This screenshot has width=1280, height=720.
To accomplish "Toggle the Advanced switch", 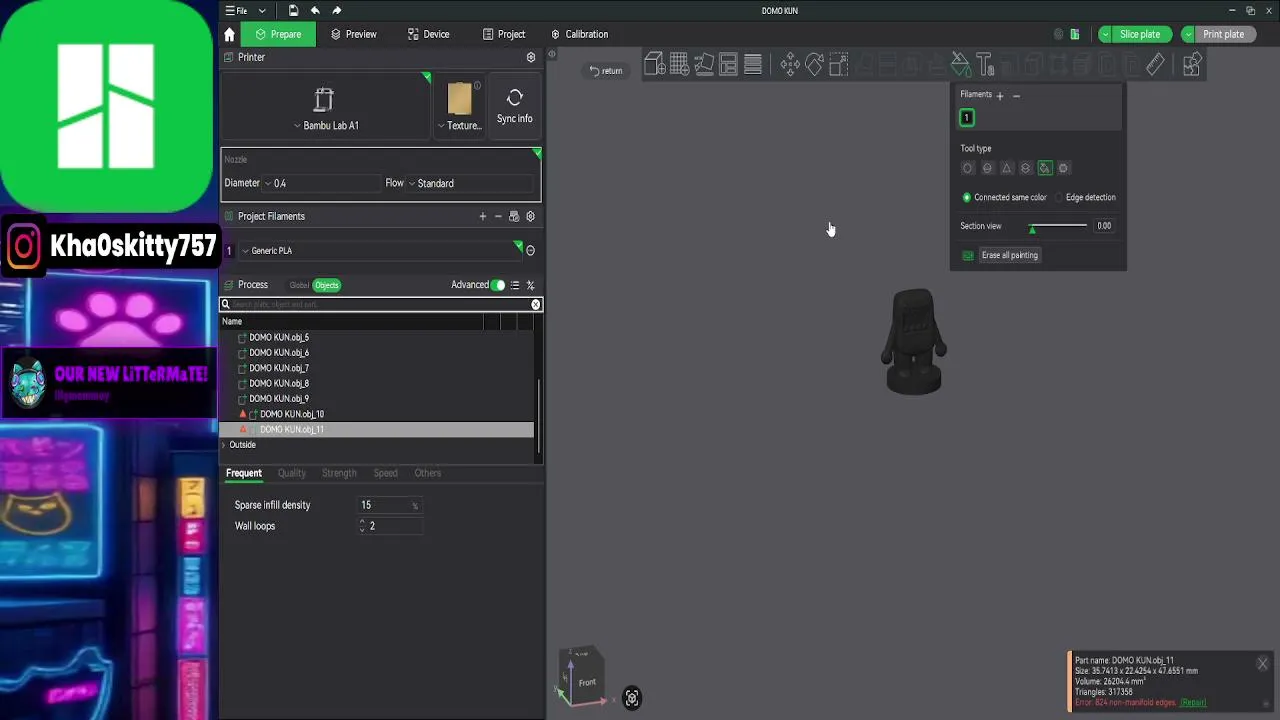I will click(x=499, y=285).
